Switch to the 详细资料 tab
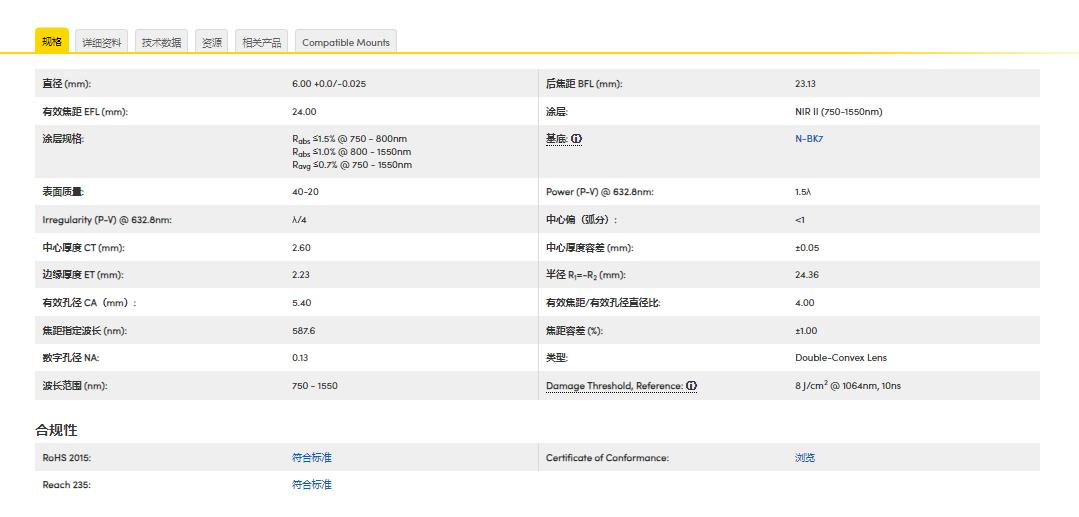The image size is (1079, 517). click(102, 41)
